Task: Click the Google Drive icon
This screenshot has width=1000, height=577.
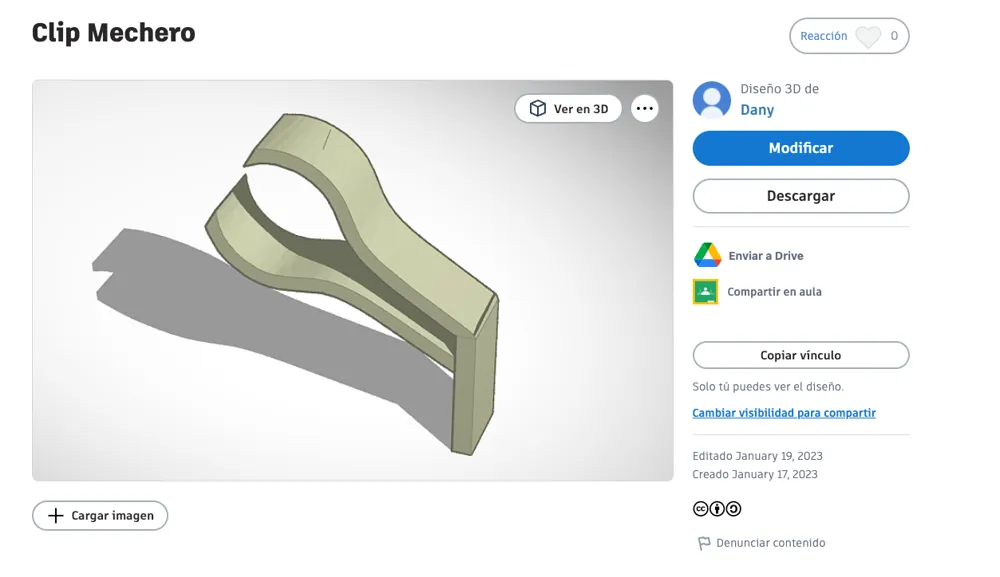Action: [x=707, y=255]
